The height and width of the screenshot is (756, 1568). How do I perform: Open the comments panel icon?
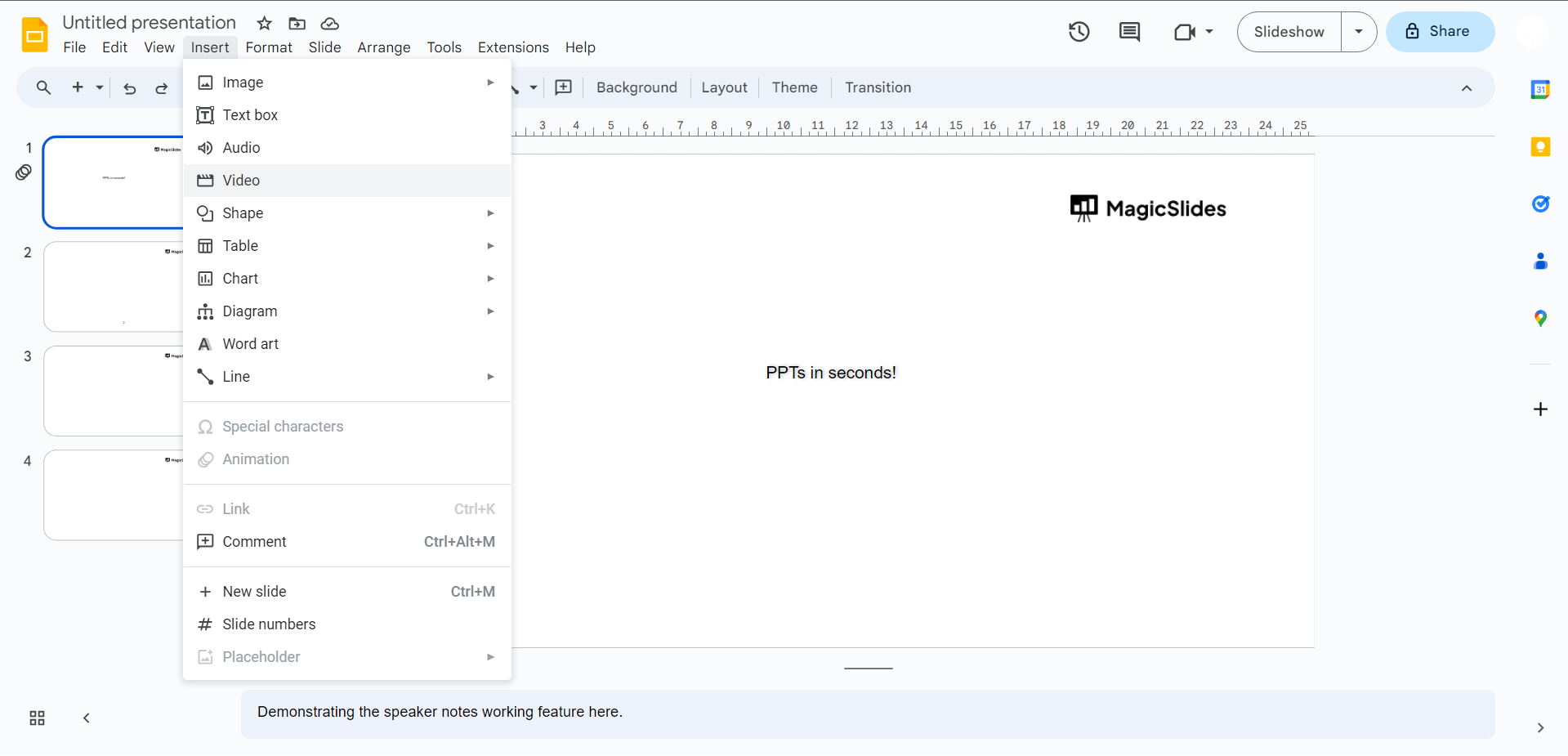pyautogui.click(x=1129, y=32)
